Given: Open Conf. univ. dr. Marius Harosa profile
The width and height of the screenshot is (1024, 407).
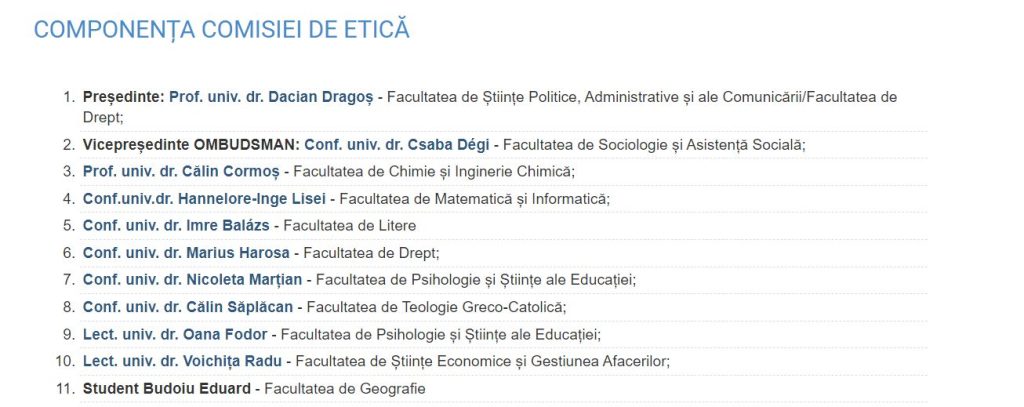Looking at the screenshot, I should point(186,253).
